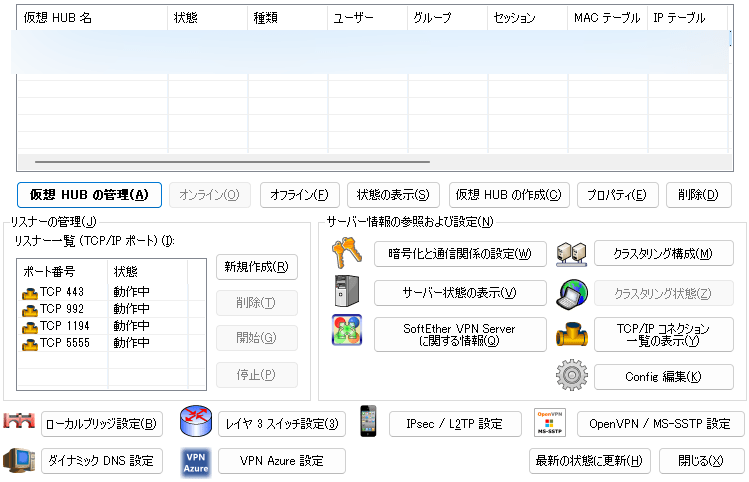Click the clustering configuration computers icon
The height and width of the screenshot is (482, 749).
tap(571, 254)
